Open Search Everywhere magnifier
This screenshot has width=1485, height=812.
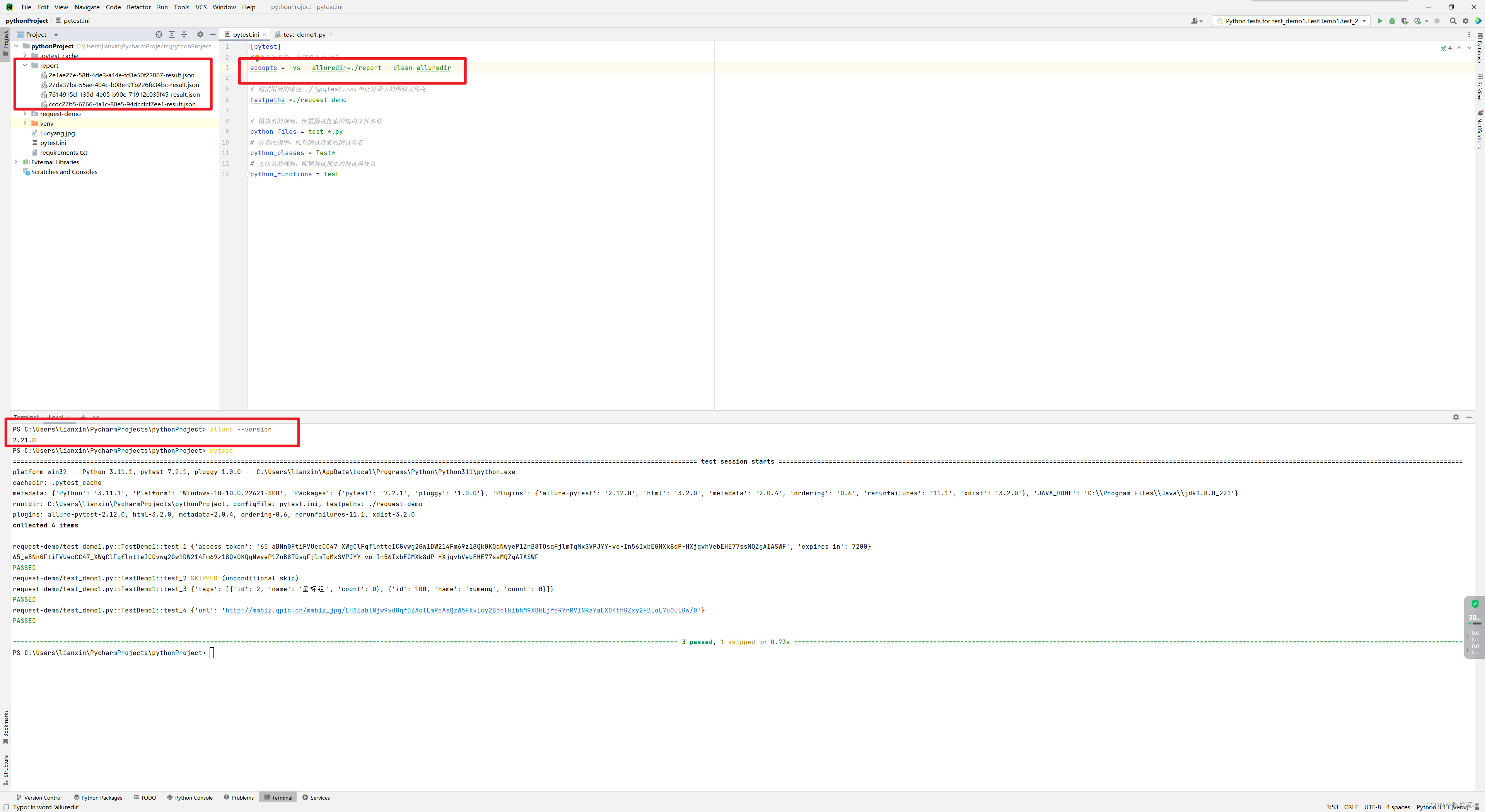point(1453,21)
